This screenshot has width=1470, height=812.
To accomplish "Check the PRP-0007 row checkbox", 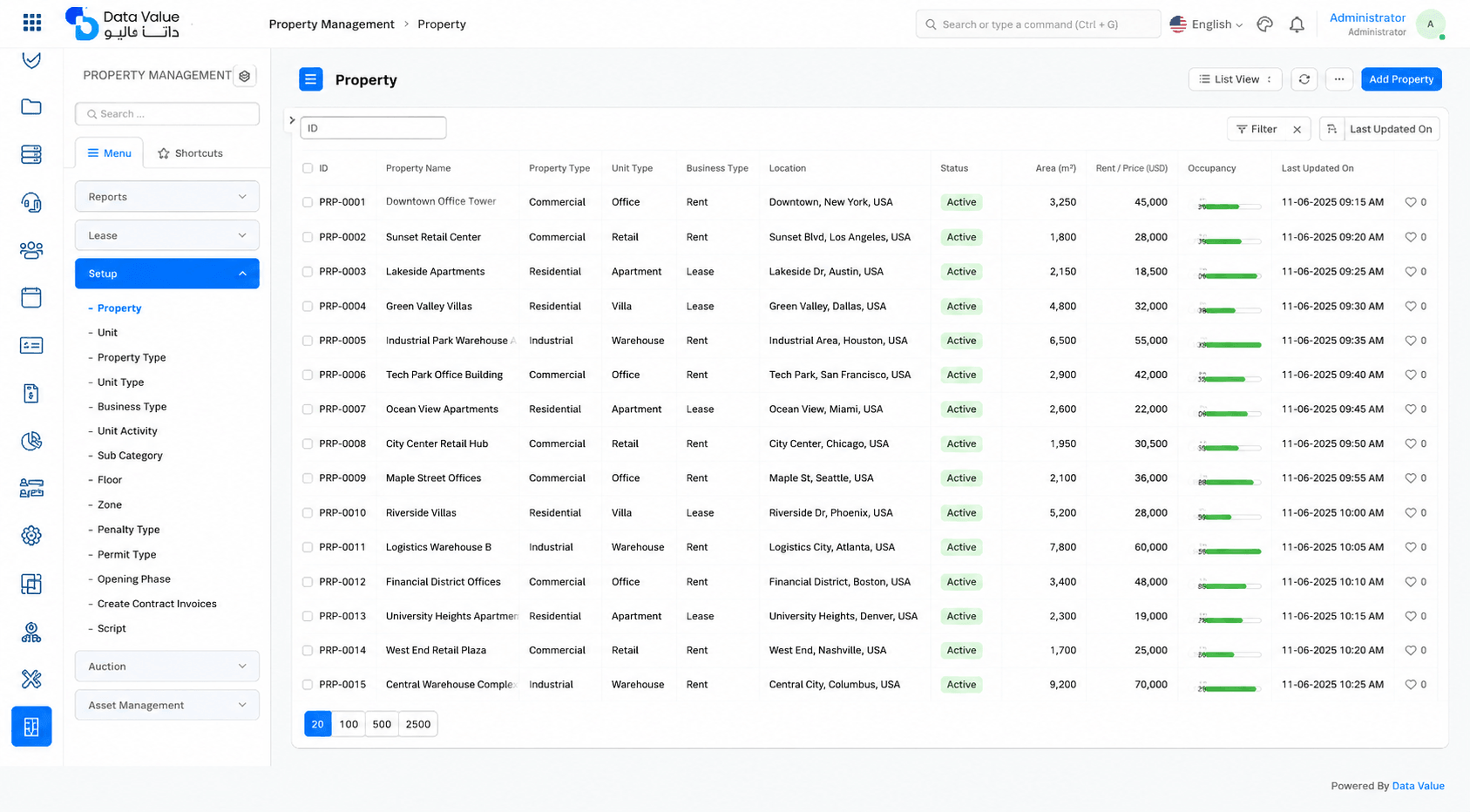I will tap(308, 409).
